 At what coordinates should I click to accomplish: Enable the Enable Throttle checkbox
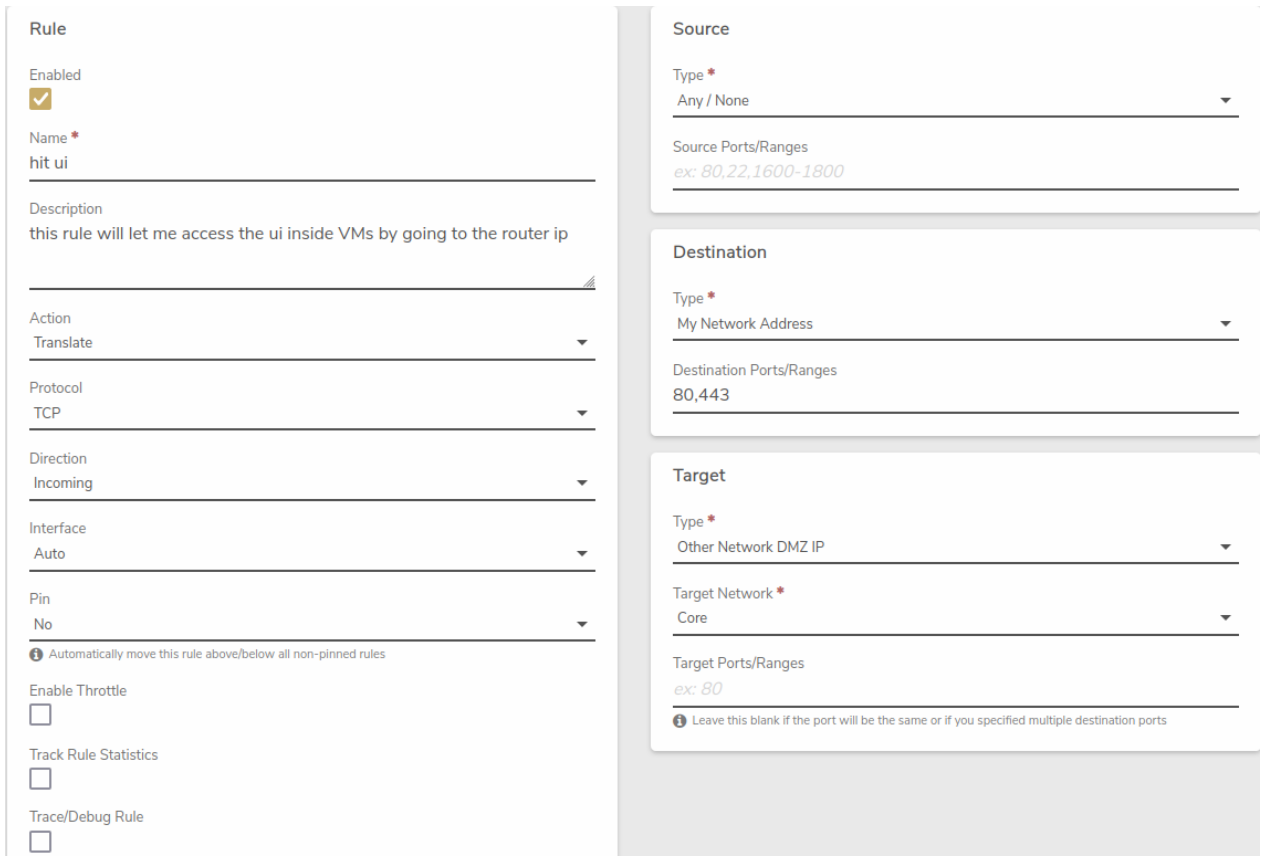point(40,715)
